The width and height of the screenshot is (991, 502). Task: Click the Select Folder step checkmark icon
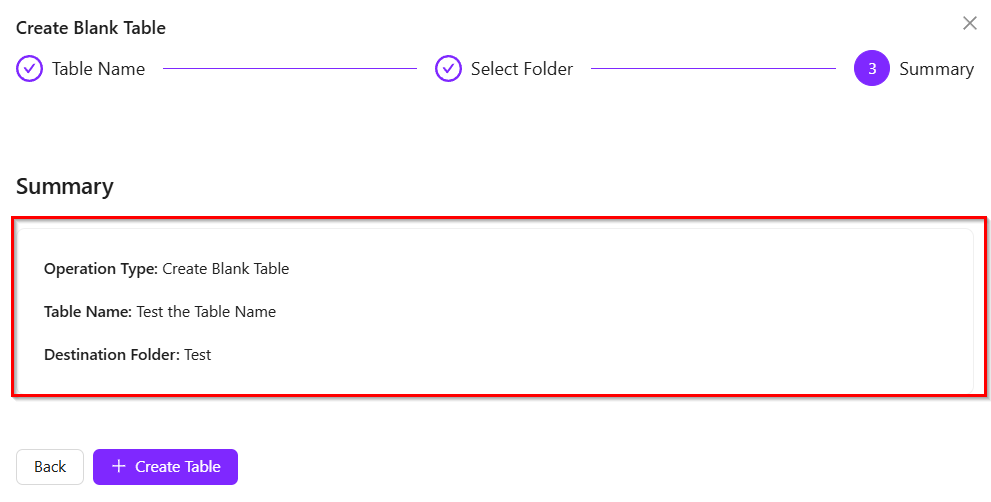pos(448,69)
